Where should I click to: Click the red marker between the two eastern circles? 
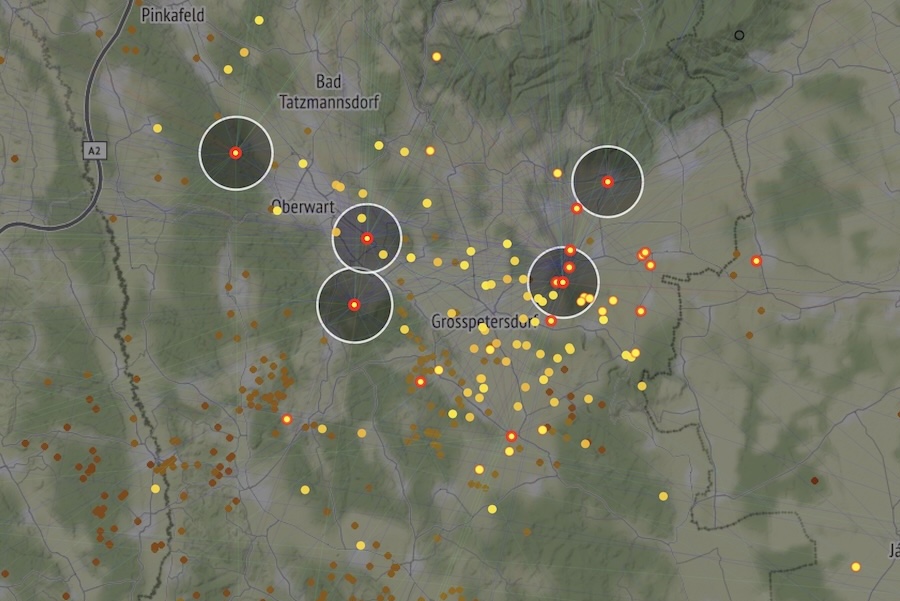(x=577, y=209)
